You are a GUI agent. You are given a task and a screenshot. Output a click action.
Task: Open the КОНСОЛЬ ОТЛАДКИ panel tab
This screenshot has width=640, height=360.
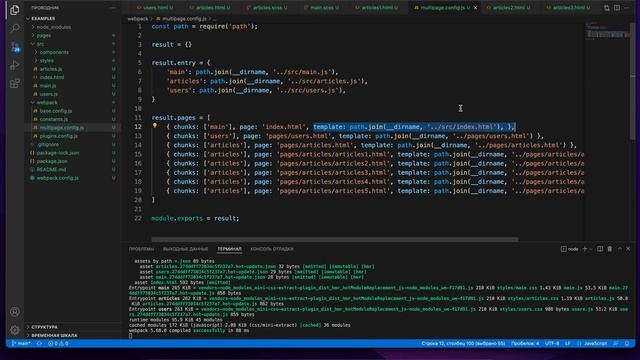272,249
